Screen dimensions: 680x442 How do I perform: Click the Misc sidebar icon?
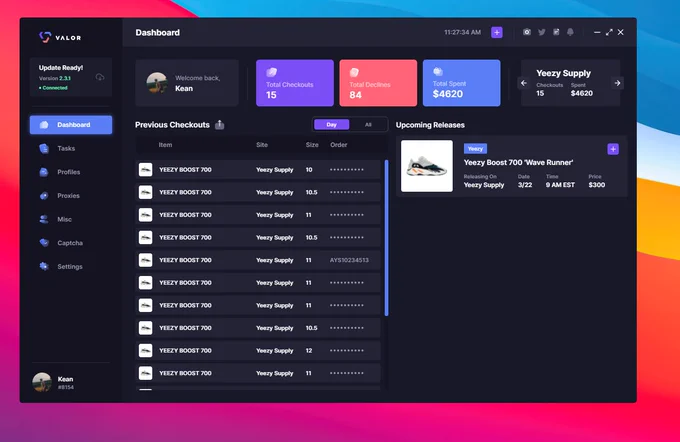click(x=44, y=219)
